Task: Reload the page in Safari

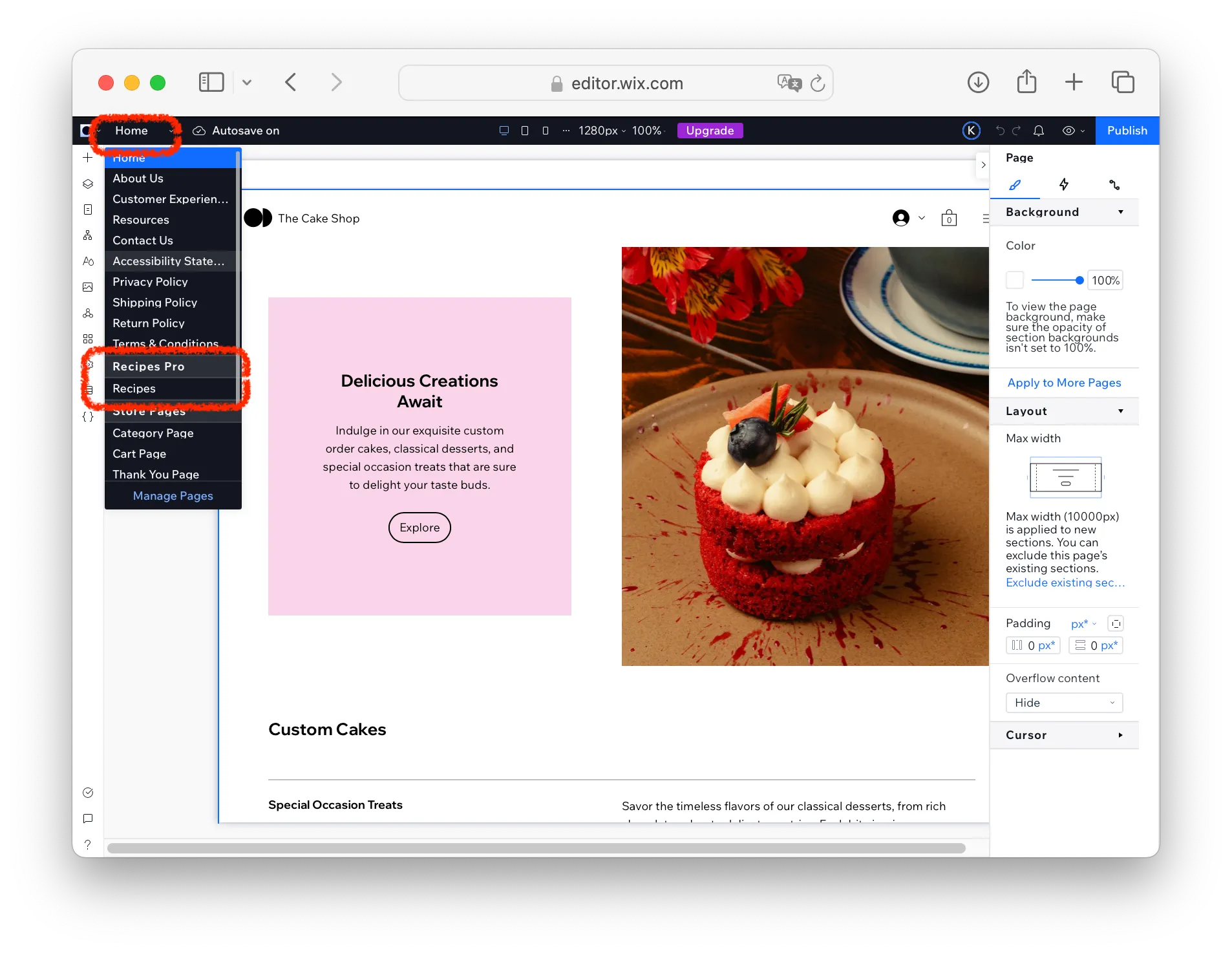Action: tap(818, 83)
